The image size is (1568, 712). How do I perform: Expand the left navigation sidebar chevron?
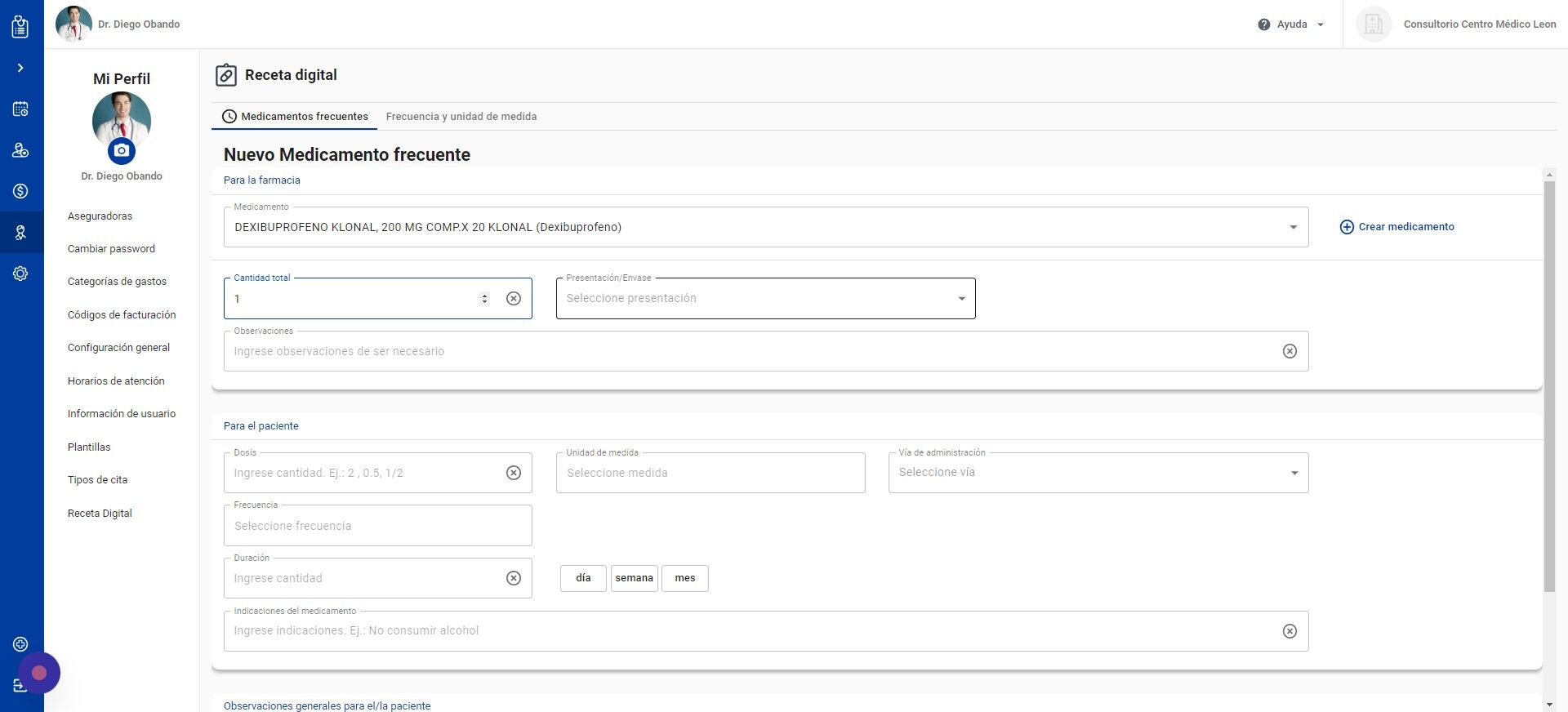20,68
